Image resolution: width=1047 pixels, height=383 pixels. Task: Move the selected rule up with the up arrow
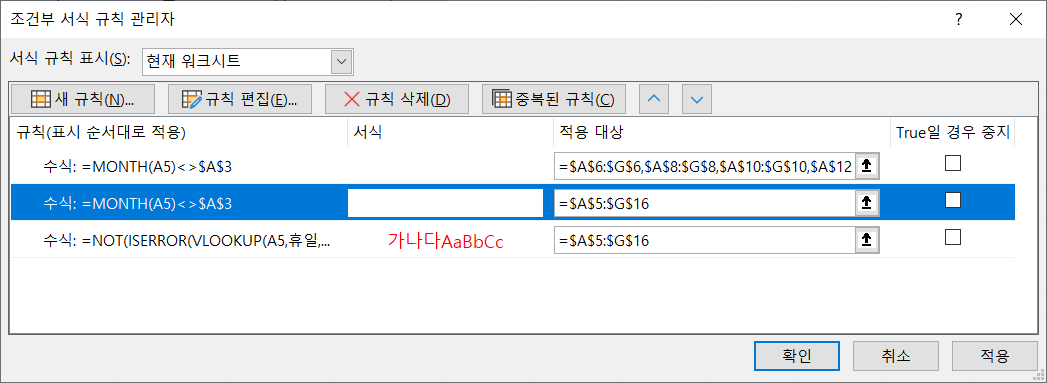click(654, 99)
